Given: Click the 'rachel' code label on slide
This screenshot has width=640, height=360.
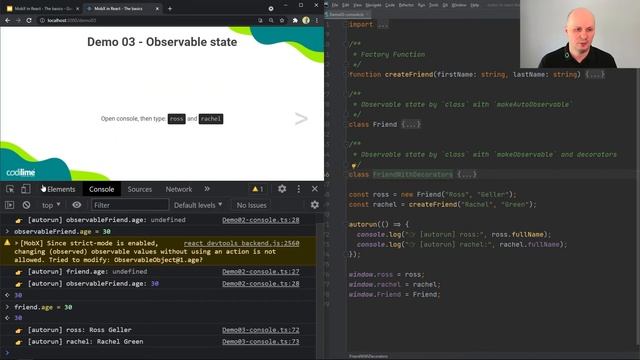Looking at the screenshot, I should tap(211, 119).
